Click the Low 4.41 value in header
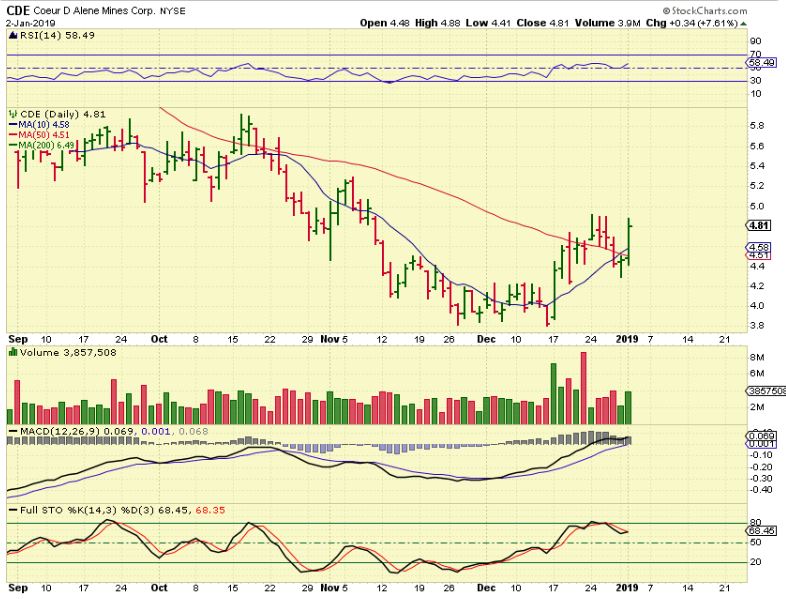Image resolution: width=786 pixels, height=599 pixels. 488,23
